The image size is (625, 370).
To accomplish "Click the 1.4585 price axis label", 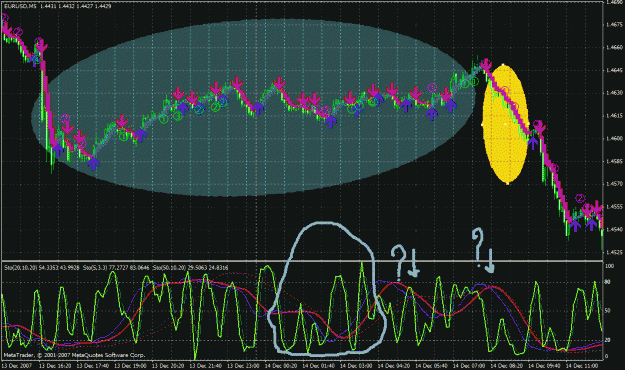I will (x=614, y=161).
